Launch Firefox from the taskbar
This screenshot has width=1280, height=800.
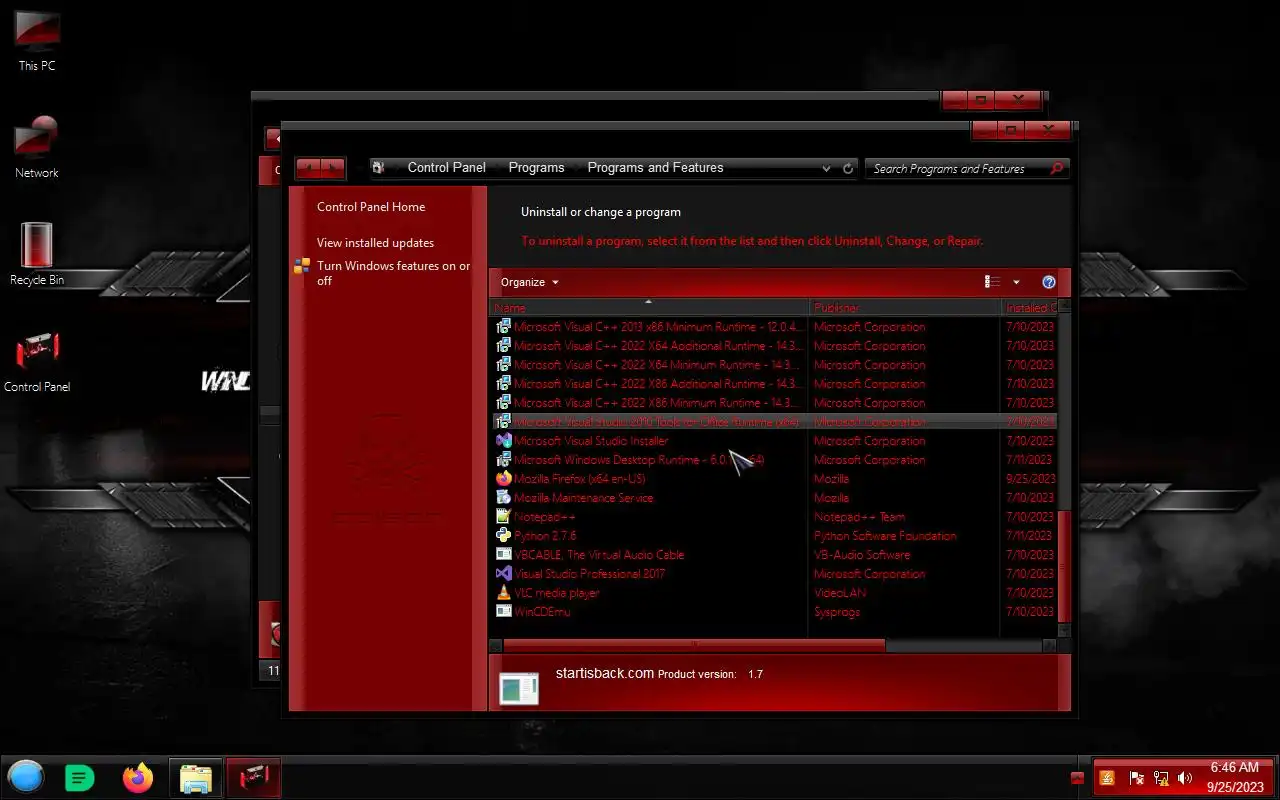[138, 777]
